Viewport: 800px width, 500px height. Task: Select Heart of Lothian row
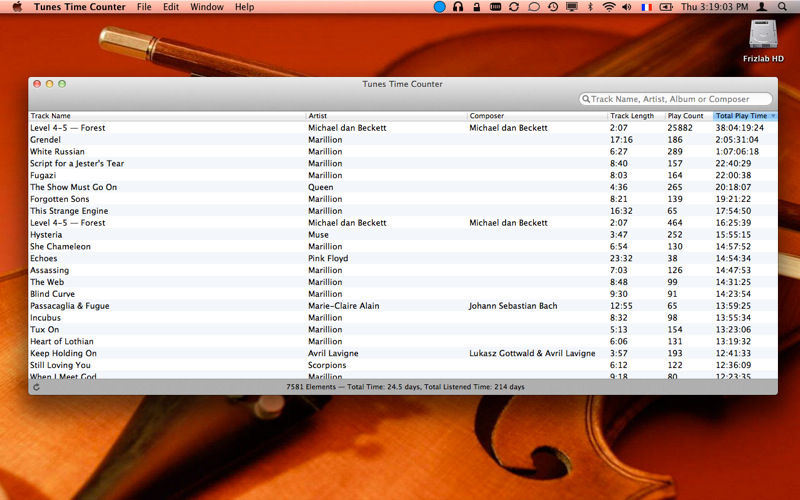[403, 341]
